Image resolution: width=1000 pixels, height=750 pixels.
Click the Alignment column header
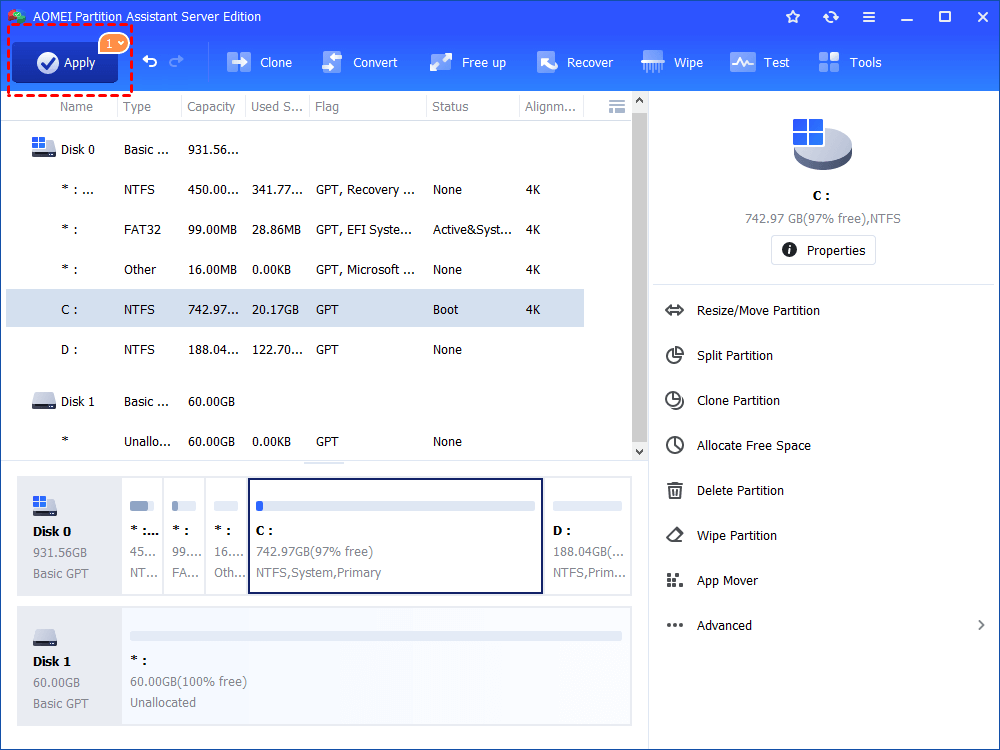(x=550, y=107)
